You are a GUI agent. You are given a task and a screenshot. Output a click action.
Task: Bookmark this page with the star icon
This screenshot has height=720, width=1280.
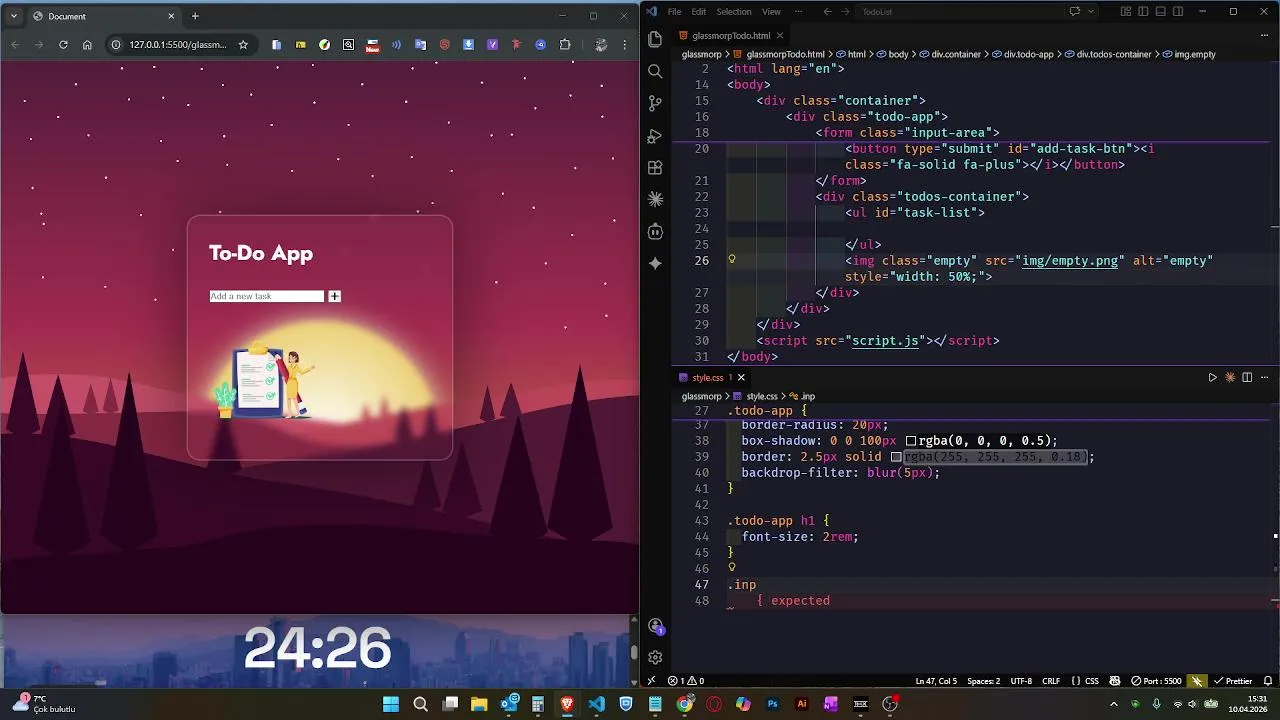[243, 45]
